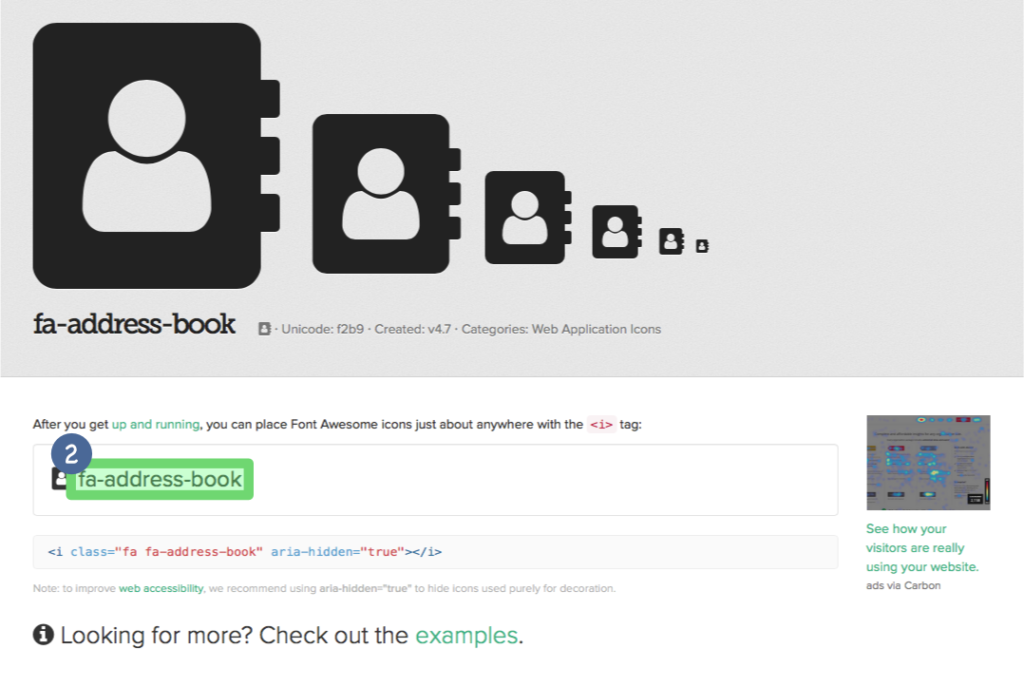Click the HTML code snippet line
The image size is (1024, 687).
(x=244, y=552)
